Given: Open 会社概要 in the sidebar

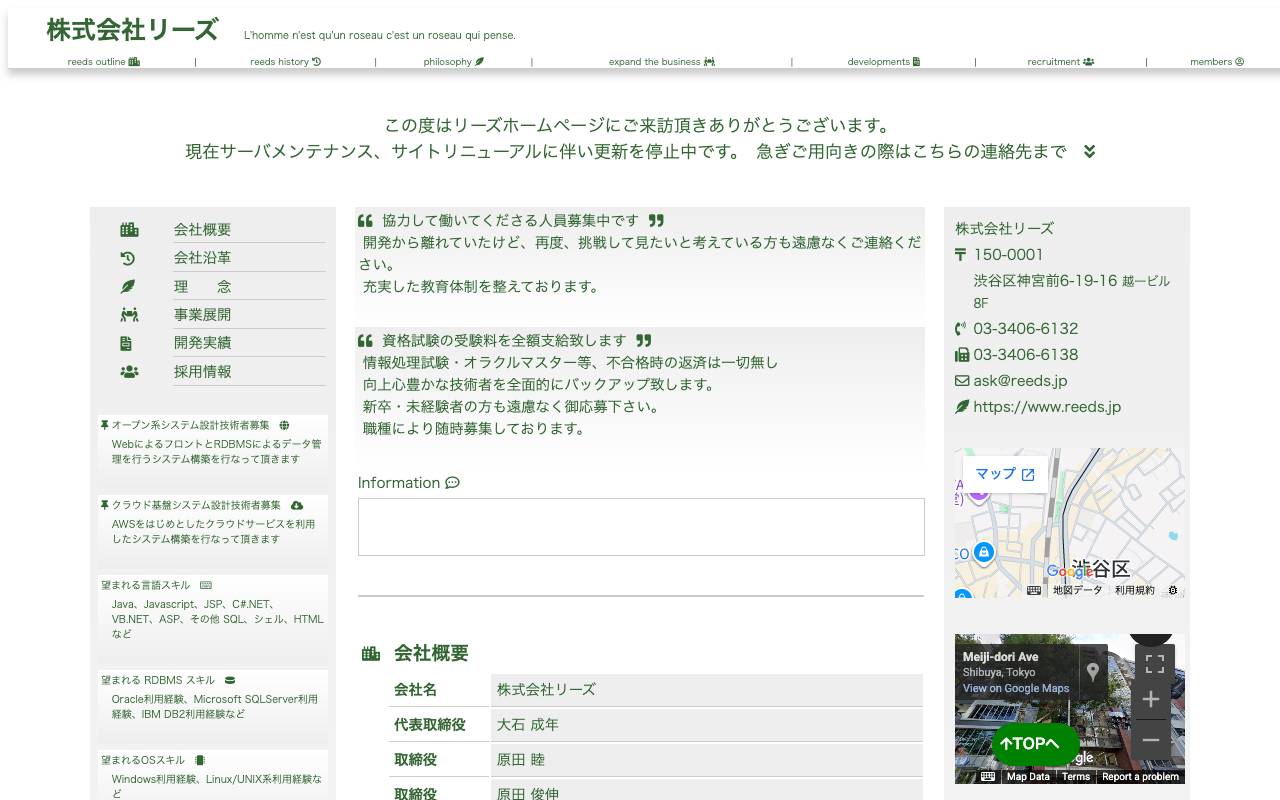Looking at the screenshot, I should 203,230.
